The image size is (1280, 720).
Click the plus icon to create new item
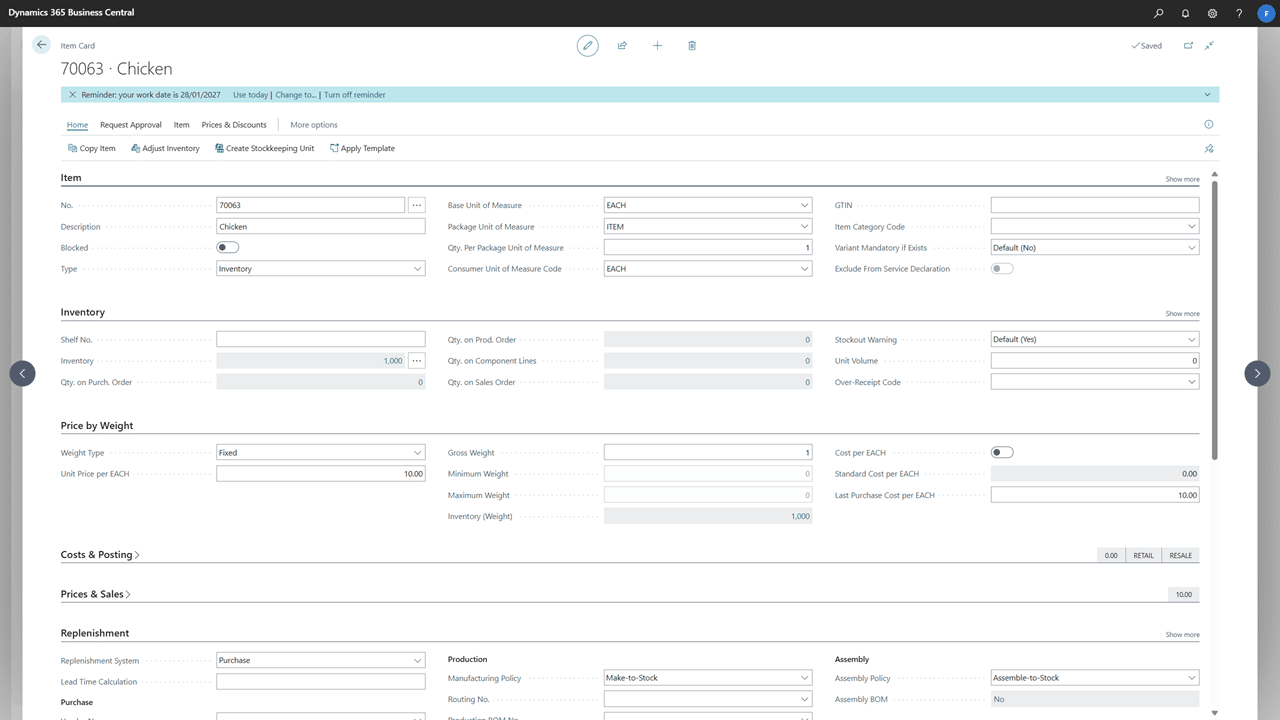coord(657,45)
